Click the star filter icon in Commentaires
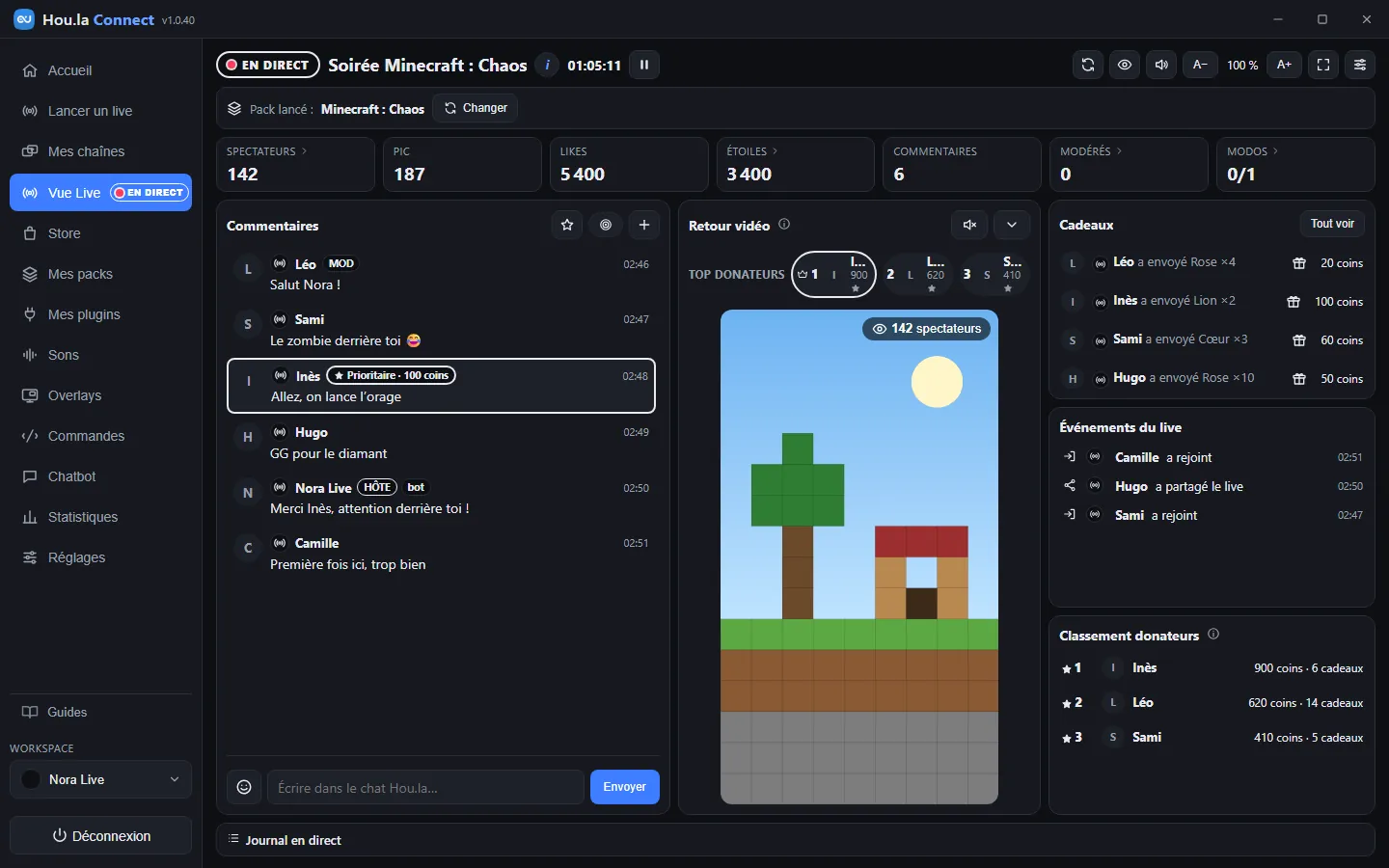Viewport: 1389px width, 868px height. [567, 225]
